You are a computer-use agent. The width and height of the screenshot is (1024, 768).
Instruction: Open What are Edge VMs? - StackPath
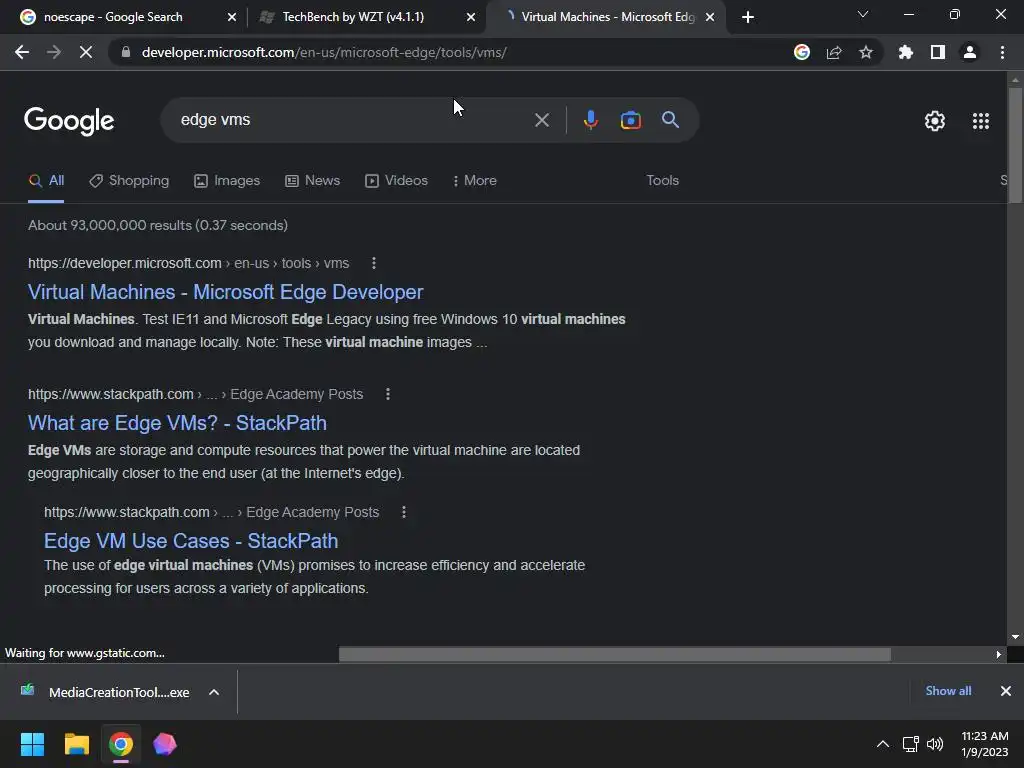pos(177,423)
